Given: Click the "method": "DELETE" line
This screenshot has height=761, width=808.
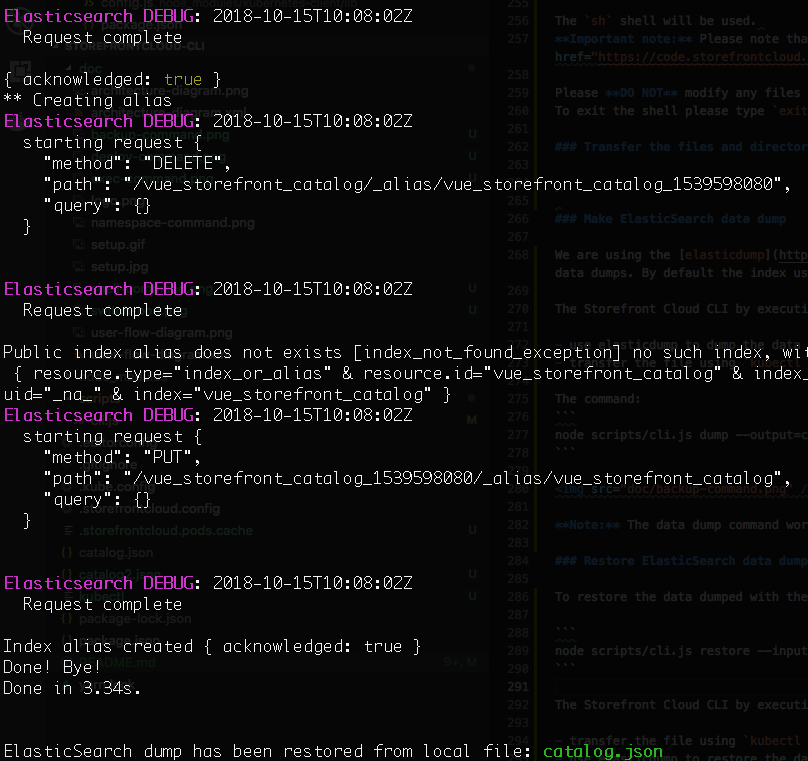Looking at the screenshot, I should tap(137, 163).
